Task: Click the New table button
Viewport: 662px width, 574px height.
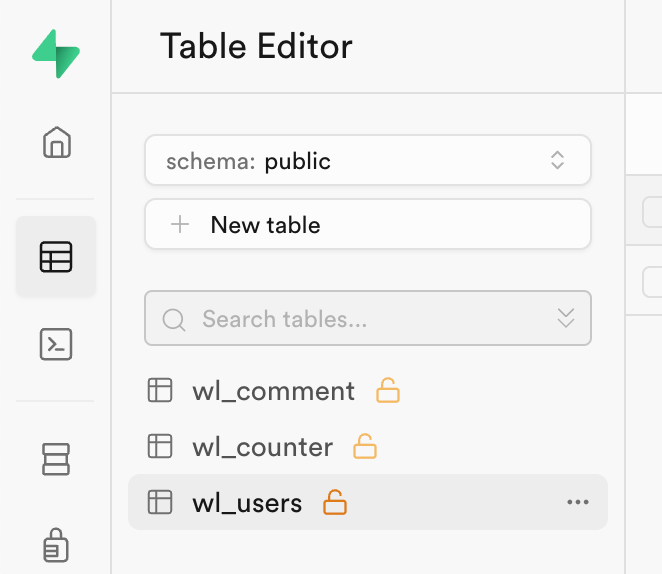Action: tap(368, 225)
